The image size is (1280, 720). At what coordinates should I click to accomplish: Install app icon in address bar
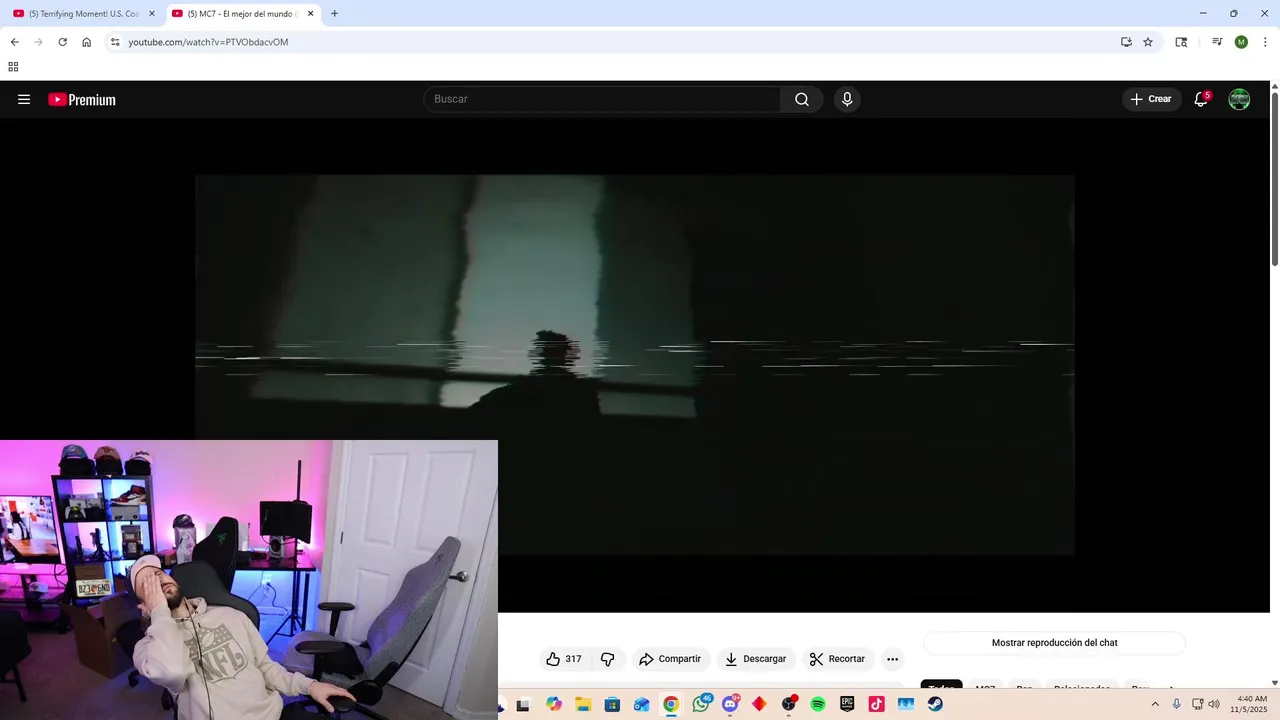[x=1126, y=42]
